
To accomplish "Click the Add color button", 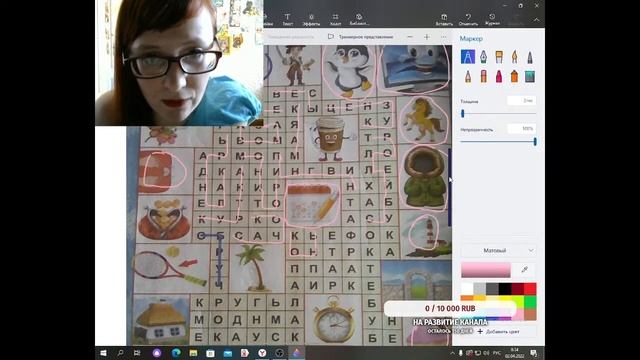I will coord(498,331).
